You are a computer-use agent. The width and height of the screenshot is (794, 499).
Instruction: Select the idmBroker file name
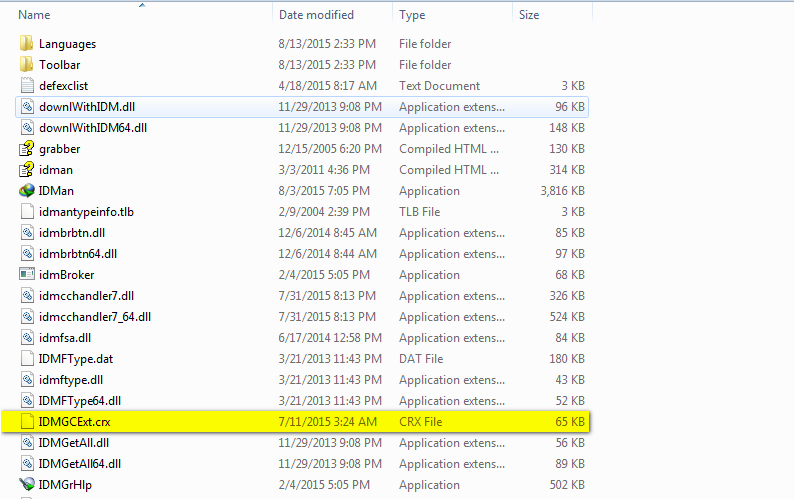pyautogui.click(x=67, y=275)
